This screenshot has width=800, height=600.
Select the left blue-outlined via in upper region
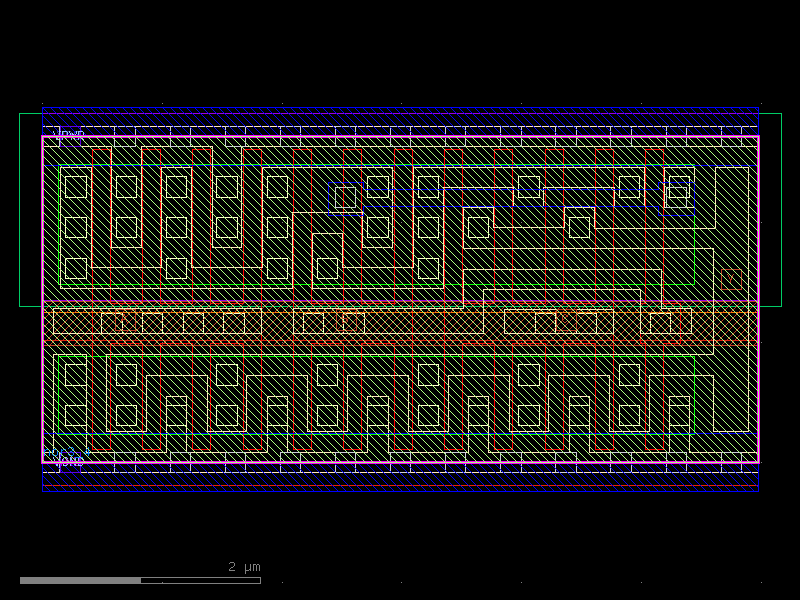pyautogui.click(x=345, y=196)
